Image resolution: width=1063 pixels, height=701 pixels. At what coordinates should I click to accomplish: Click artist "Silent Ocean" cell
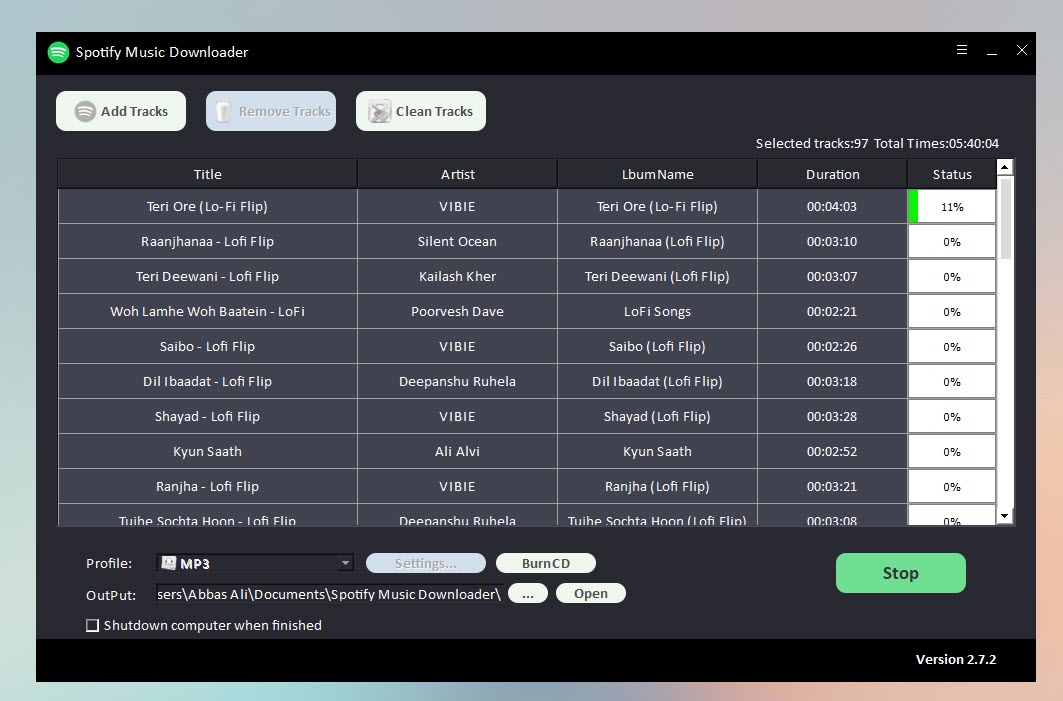458,241
